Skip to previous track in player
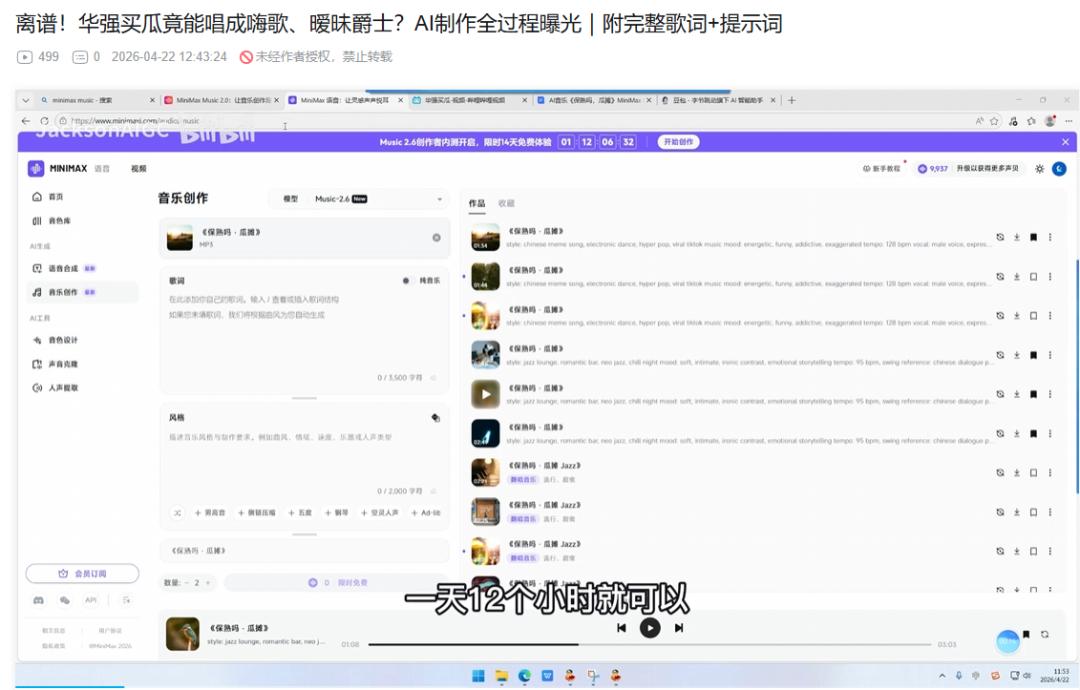The image size is (1080, 690). tap(621, 628)
